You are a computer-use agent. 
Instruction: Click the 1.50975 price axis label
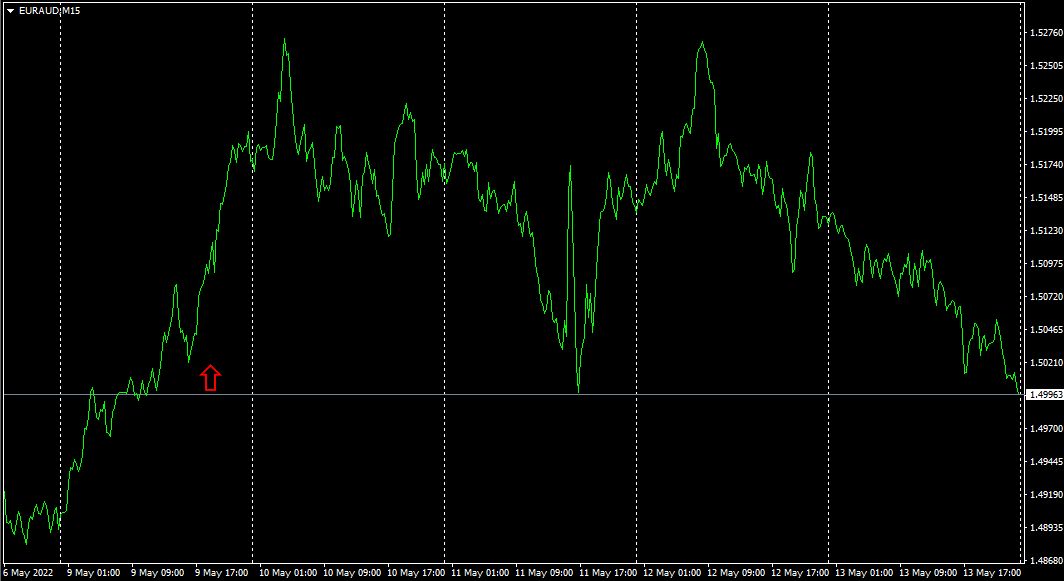1046,263
